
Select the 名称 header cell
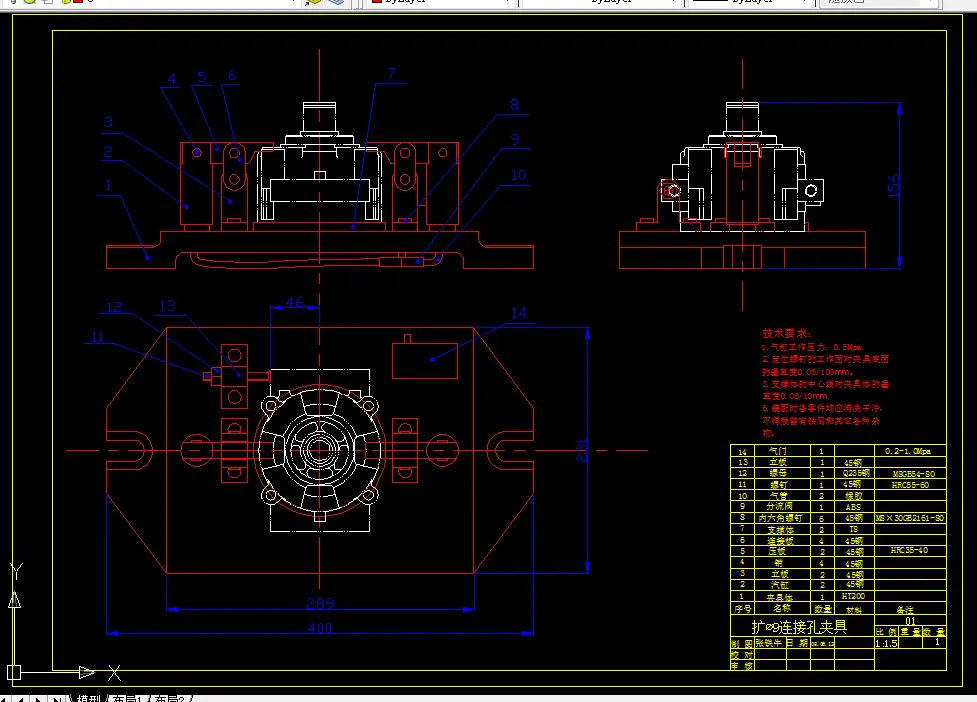tap(781, 609)
